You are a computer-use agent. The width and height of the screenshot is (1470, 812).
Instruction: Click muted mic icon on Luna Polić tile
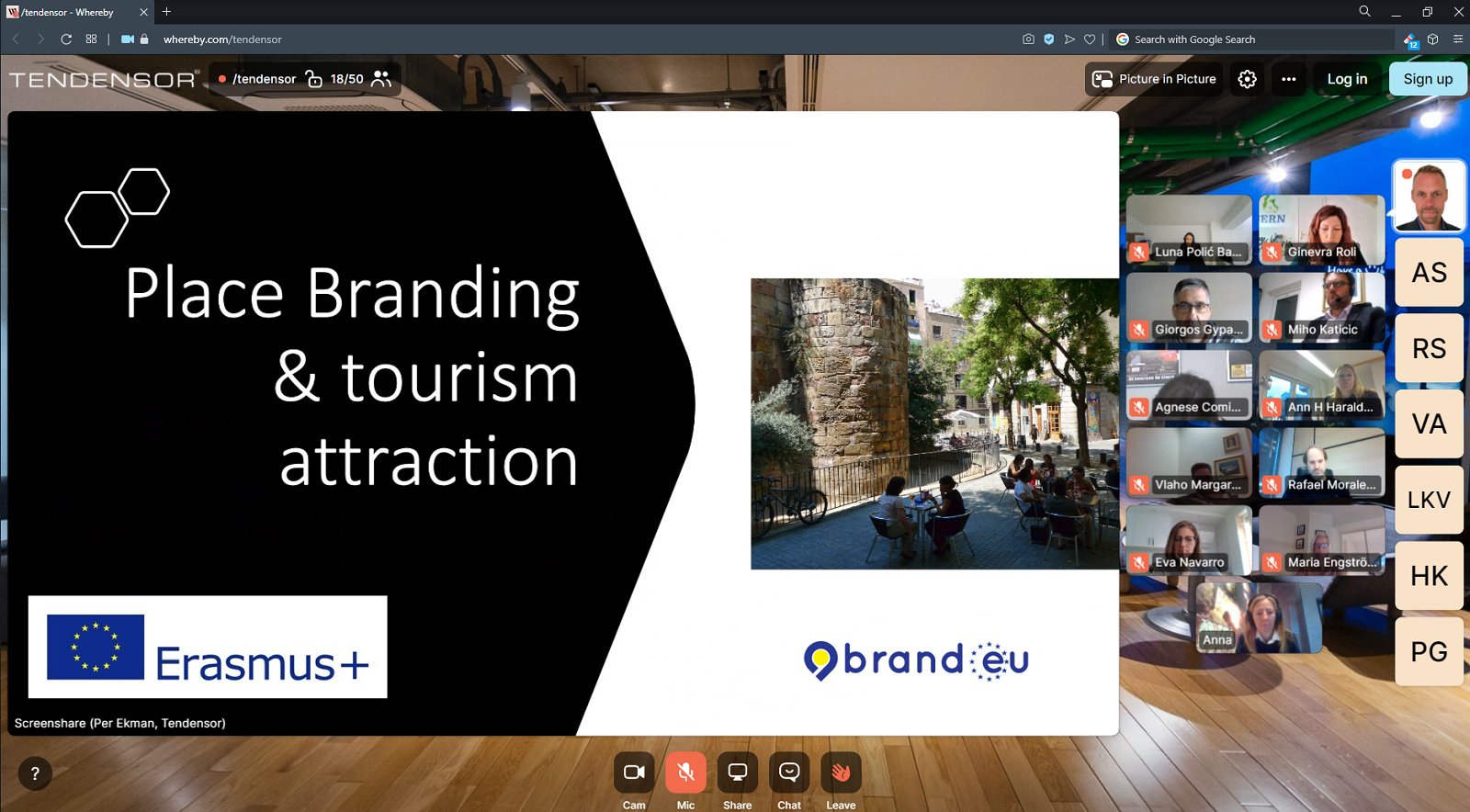pos(1139,252)
